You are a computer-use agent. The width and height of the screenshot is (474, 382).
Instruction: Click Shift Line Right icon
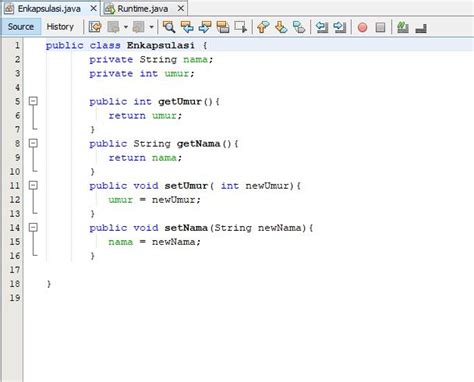point(340,27)
